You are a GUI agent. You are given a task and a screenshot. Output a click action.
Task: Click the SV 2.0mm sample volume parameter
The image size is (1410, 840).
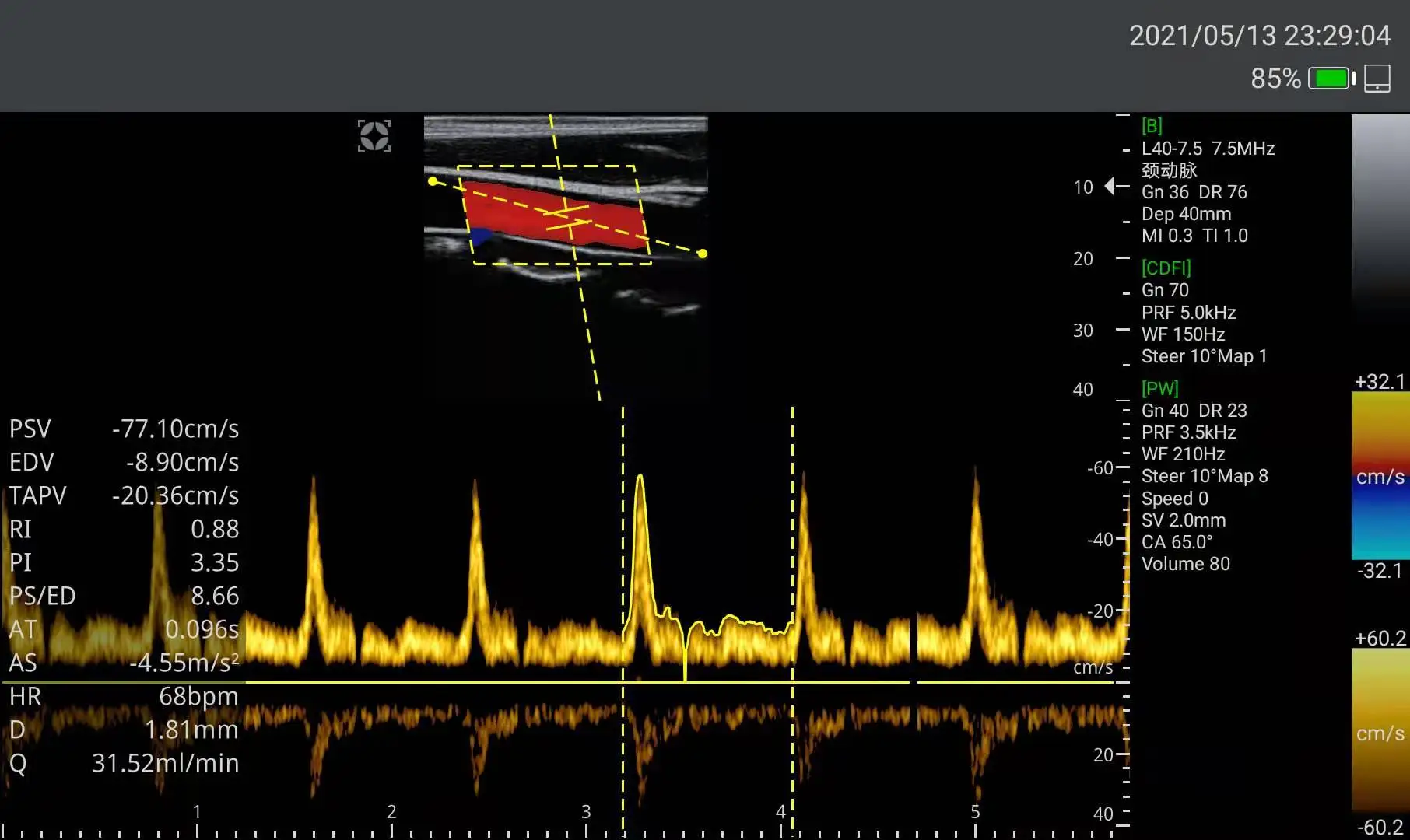(x=1183, y=520)
